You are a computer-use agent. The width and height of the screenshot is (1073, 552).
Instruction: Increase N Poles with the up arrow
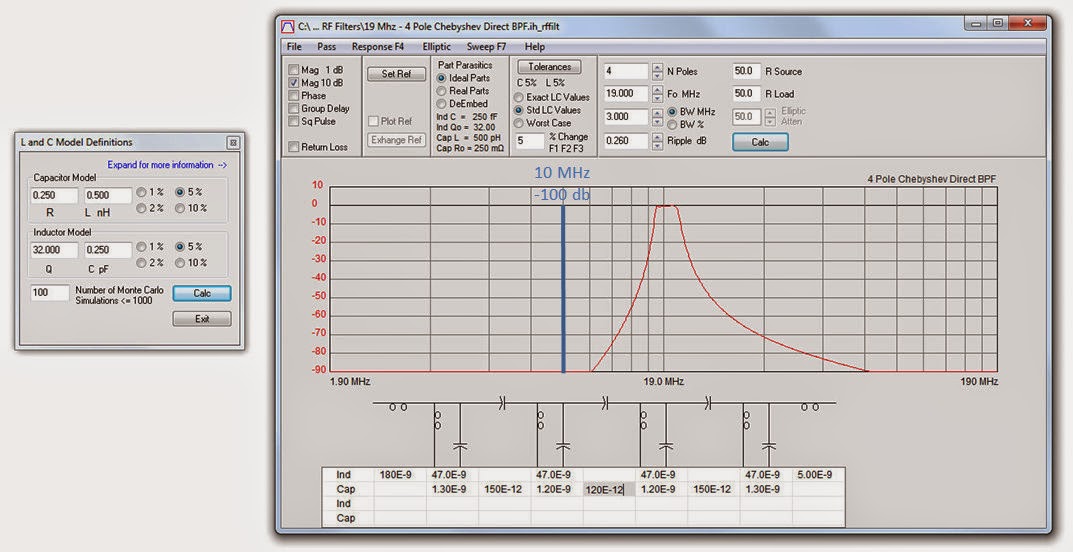click(657, 67)
